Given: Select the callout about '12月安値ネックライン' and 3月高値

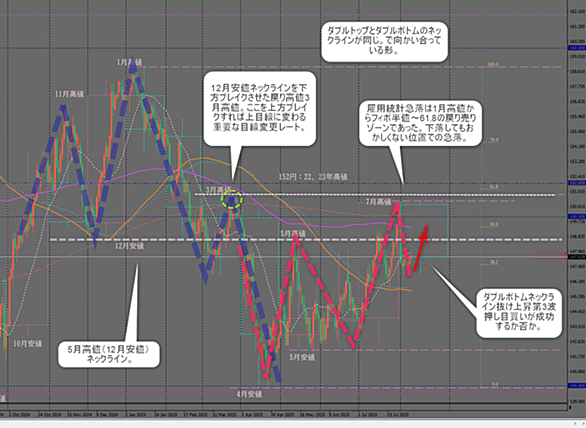Looking at the screenshot, I should click(260, 108).
